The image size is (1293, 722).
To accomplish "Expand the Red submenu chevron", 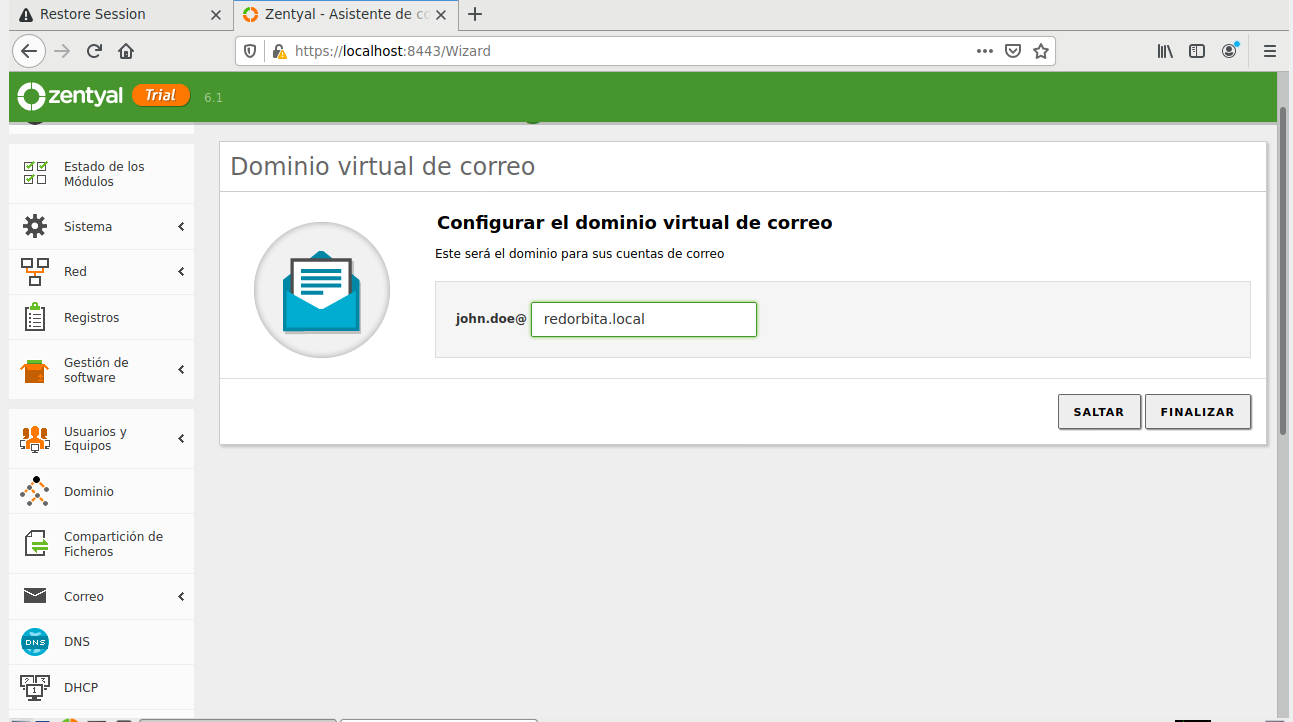I will 181,272.
